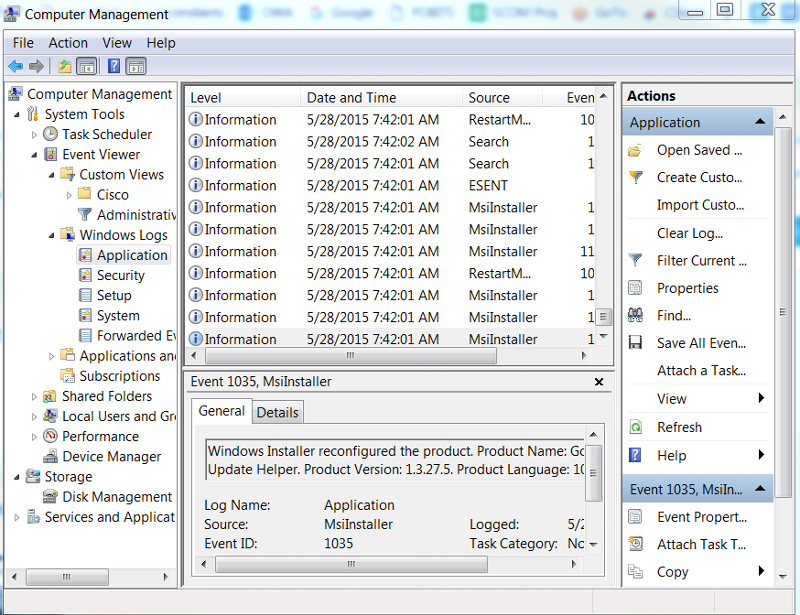Collapse the Application section in Actions pane
The image size is (800, 615).
[x=760, y=121]
